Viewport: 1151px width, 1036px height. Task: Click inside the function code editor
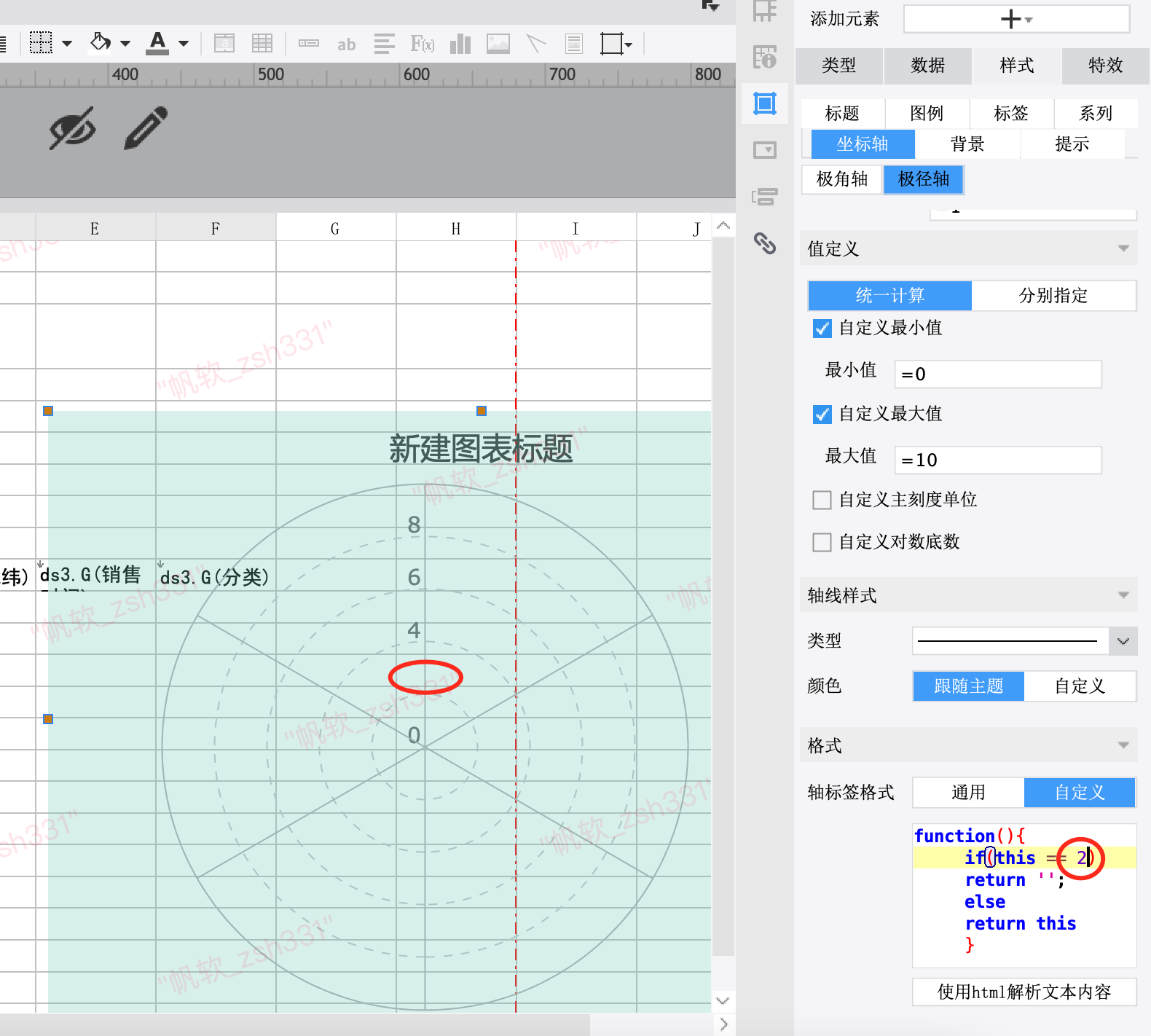click(1024, 895)
